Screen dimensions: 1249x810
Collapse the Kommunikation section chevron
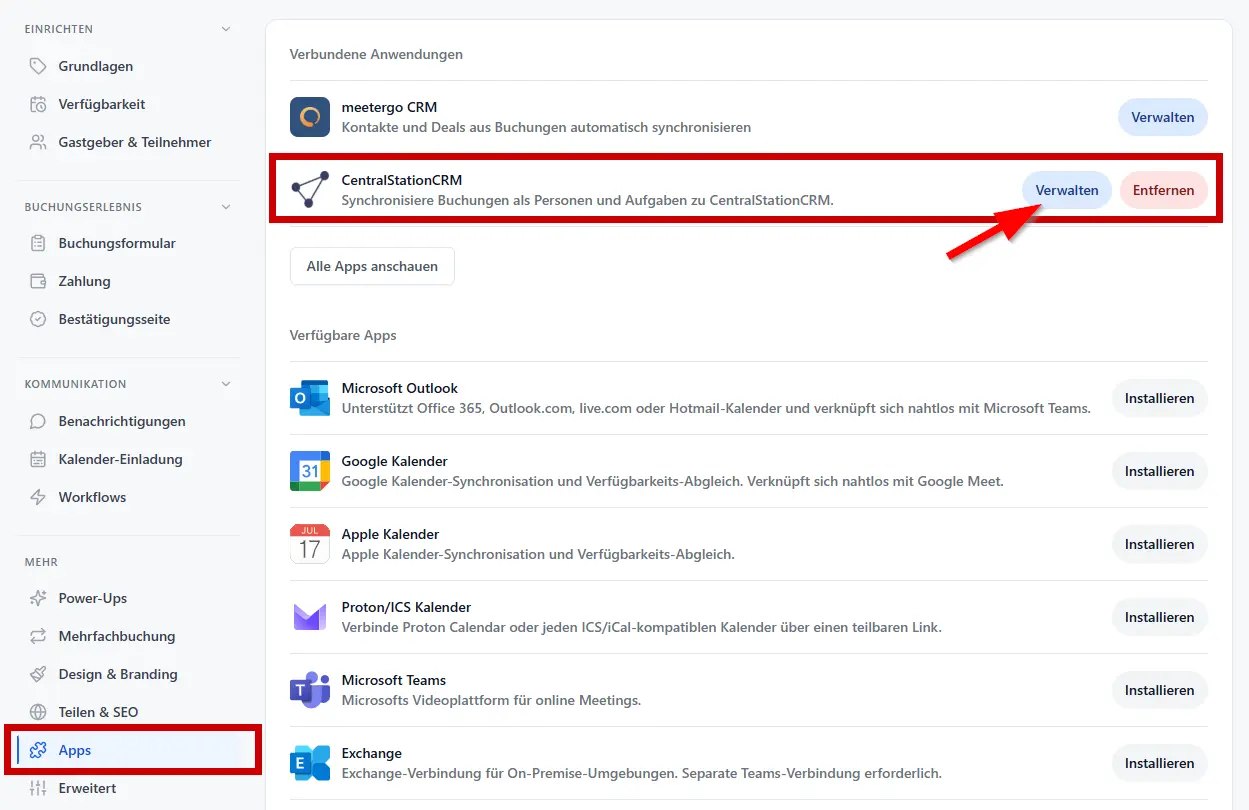pyautogui.click(x=226, y=384)
